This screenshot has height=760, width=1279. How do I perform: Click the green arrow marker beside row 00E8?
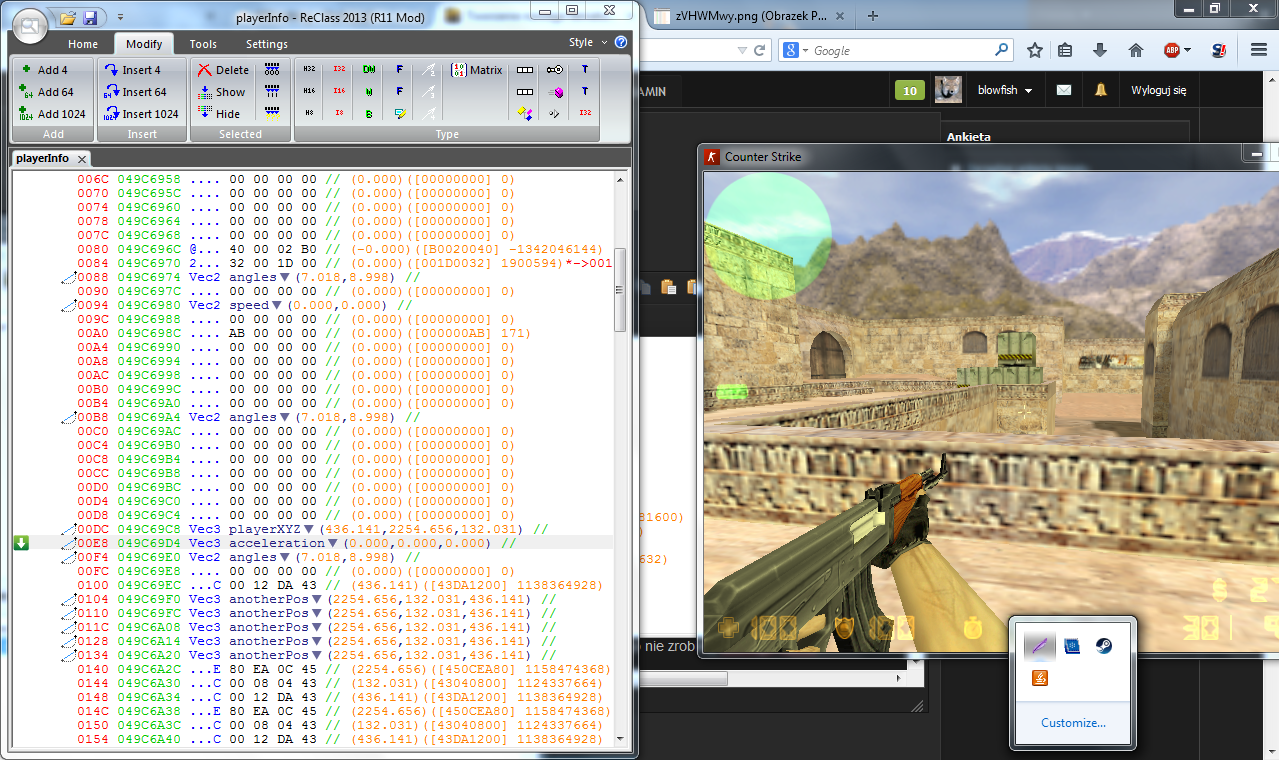pyautogui.click(x=21, y=543)
